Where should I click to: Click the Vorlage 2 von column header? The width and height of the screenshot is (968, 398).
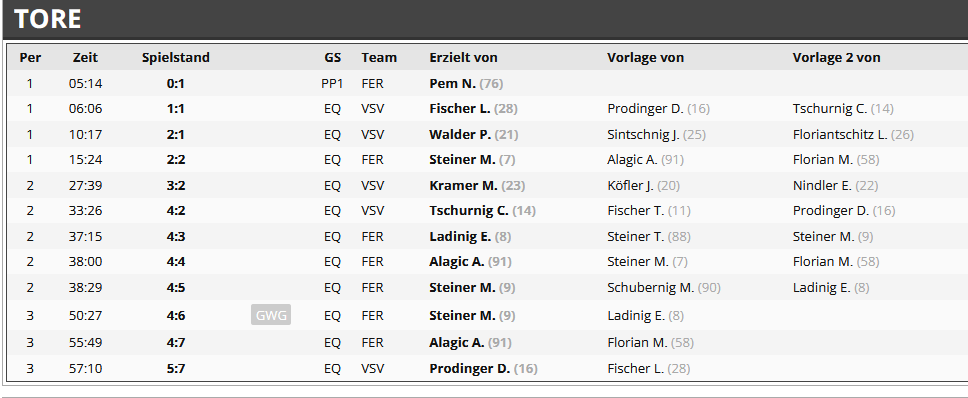click(x=837, y=57)
